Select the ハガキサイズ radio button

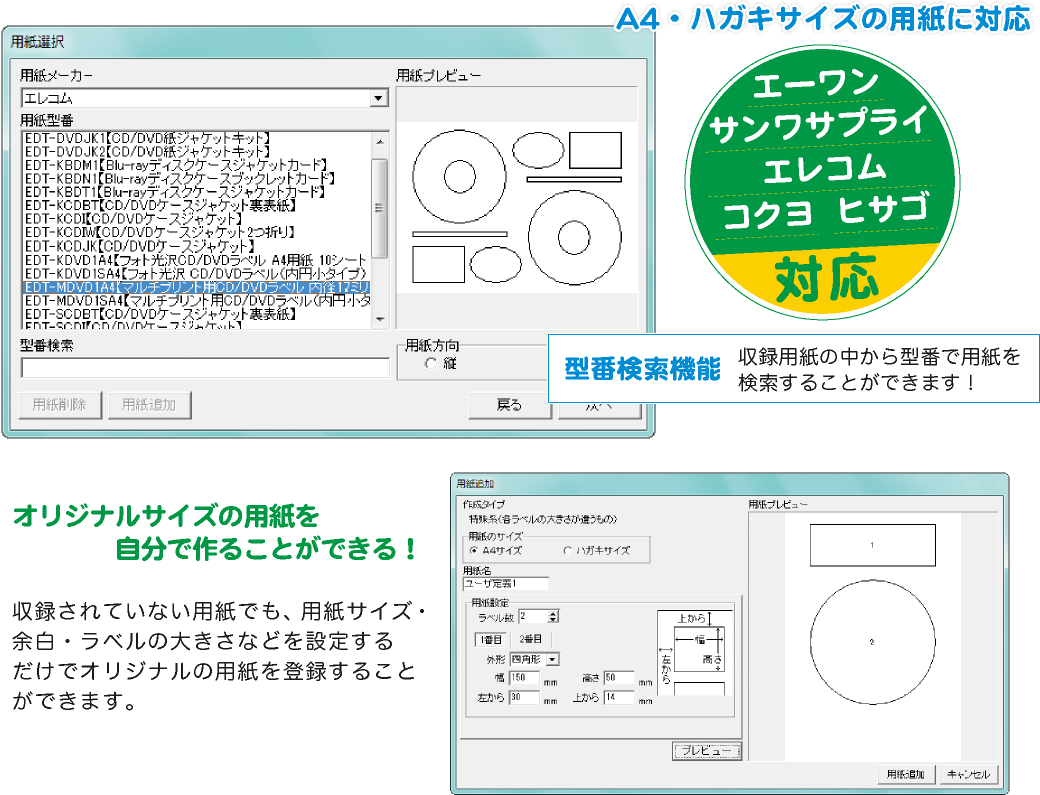[567, 550]
